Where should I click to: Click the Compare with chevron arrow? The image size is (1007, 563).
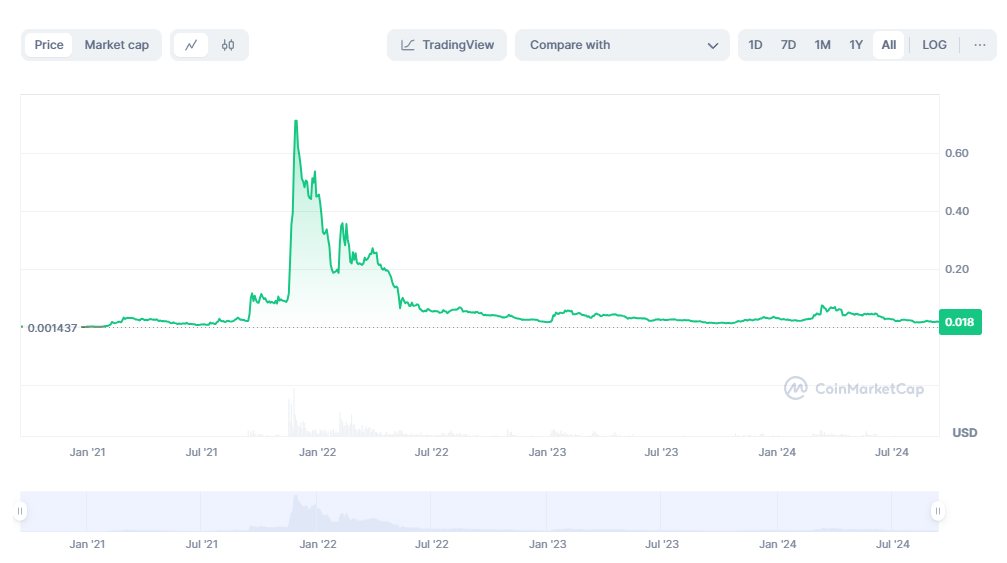click(x=713, y=46)
